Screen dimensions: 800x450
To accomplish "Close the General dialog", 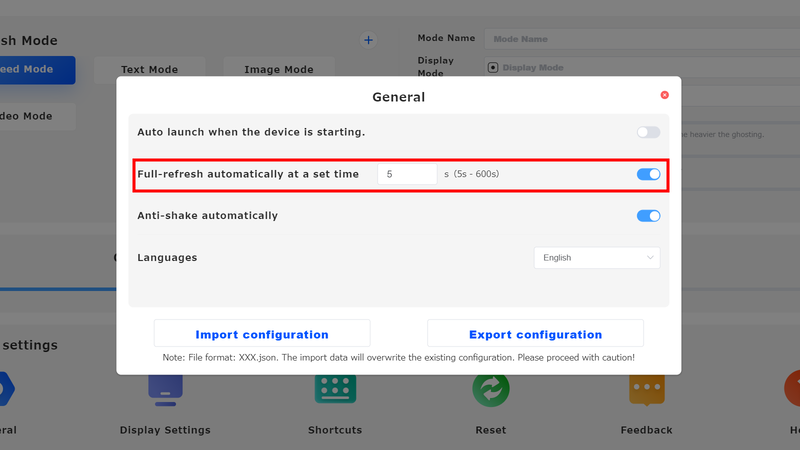I will tap(664, 95).
